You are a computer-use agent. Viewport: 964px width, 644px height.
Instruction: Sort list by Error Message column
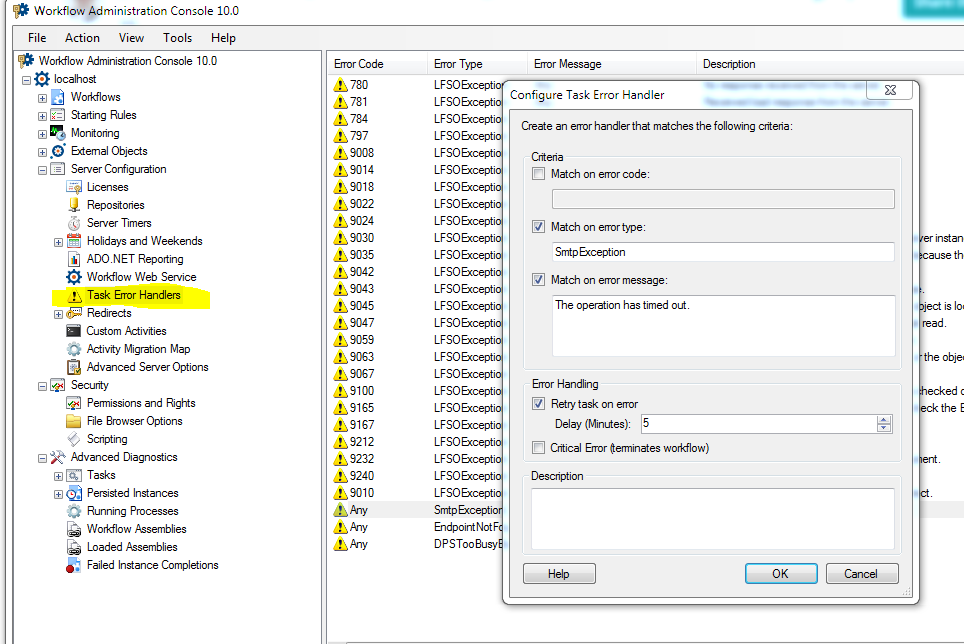tap(612, 64)
